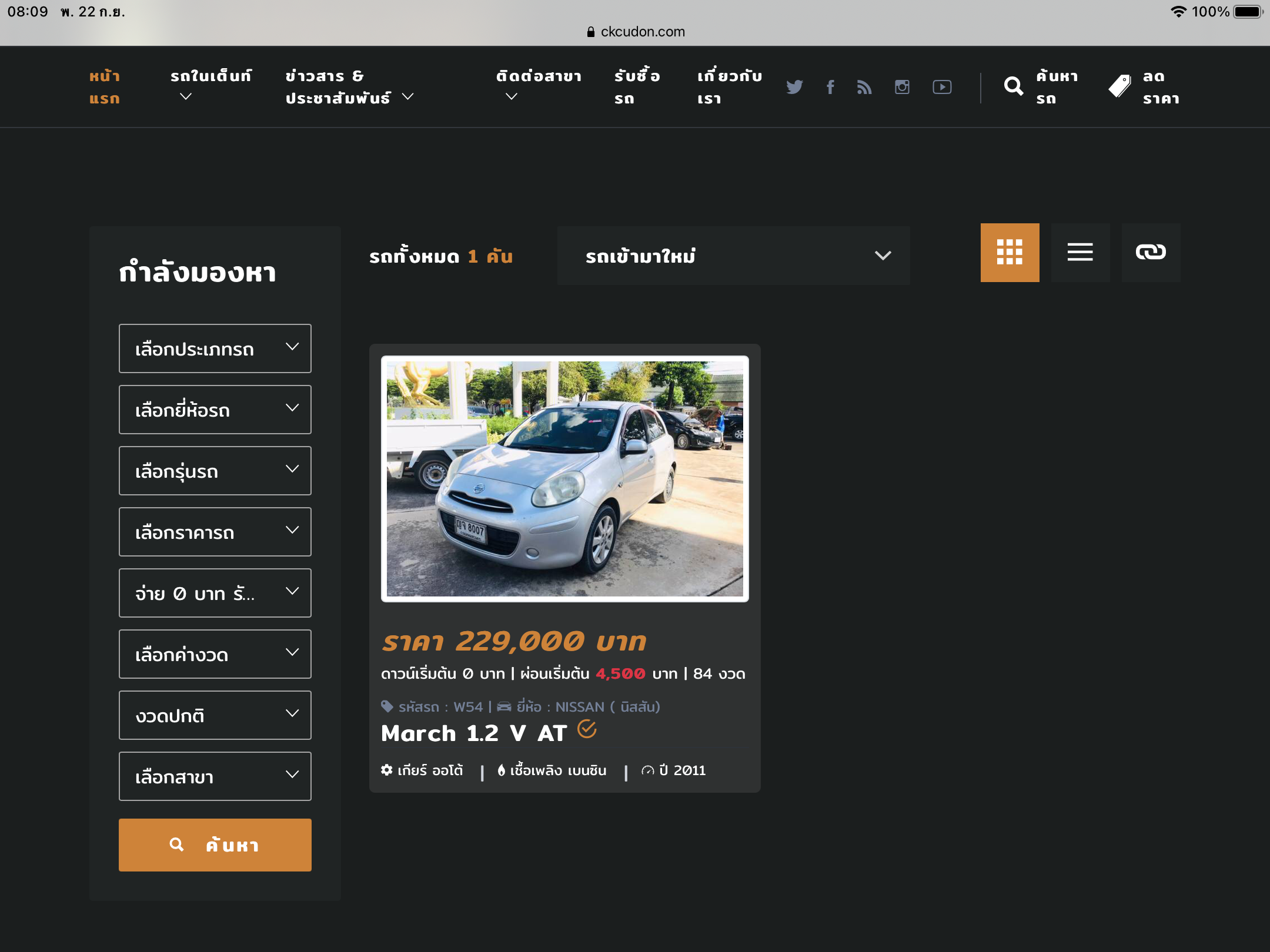Screen dimensions: 1270x952
Task: Open เลือกราคารถ dropdown
Action: [x=215, y=532]
